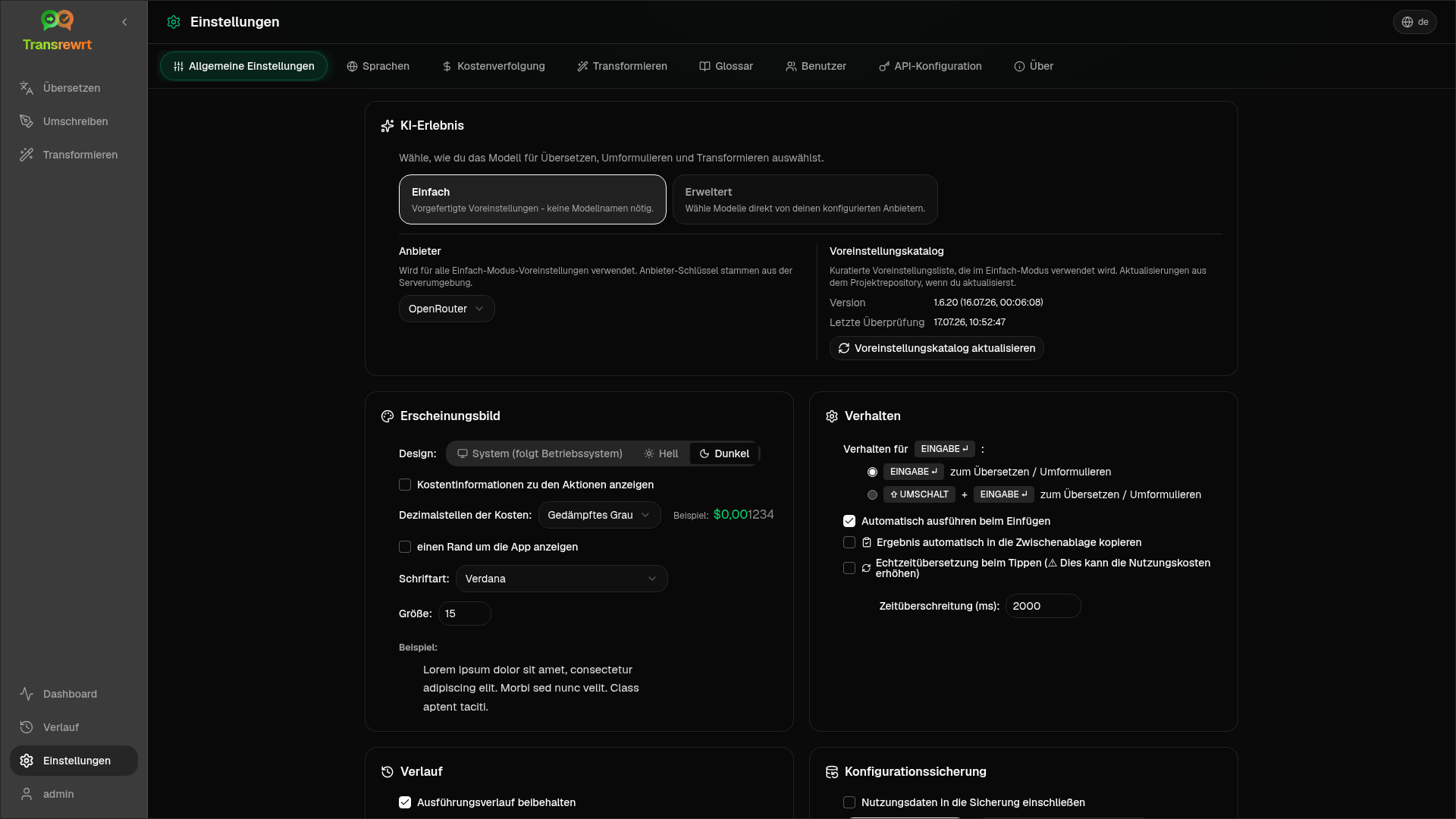The width and height of the screenshot is (1456, 819).
Task: Open the Verdana Schriftart dropdown
Action: click(561, 579)
